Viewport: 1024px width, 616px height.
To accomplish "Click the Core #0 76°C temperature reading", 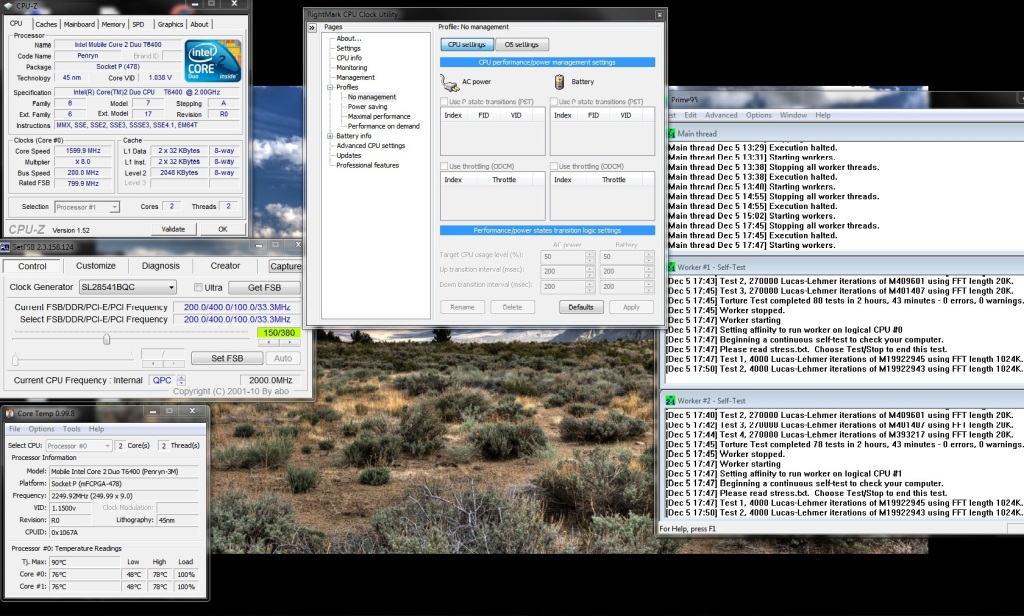I will click(85, 575).
